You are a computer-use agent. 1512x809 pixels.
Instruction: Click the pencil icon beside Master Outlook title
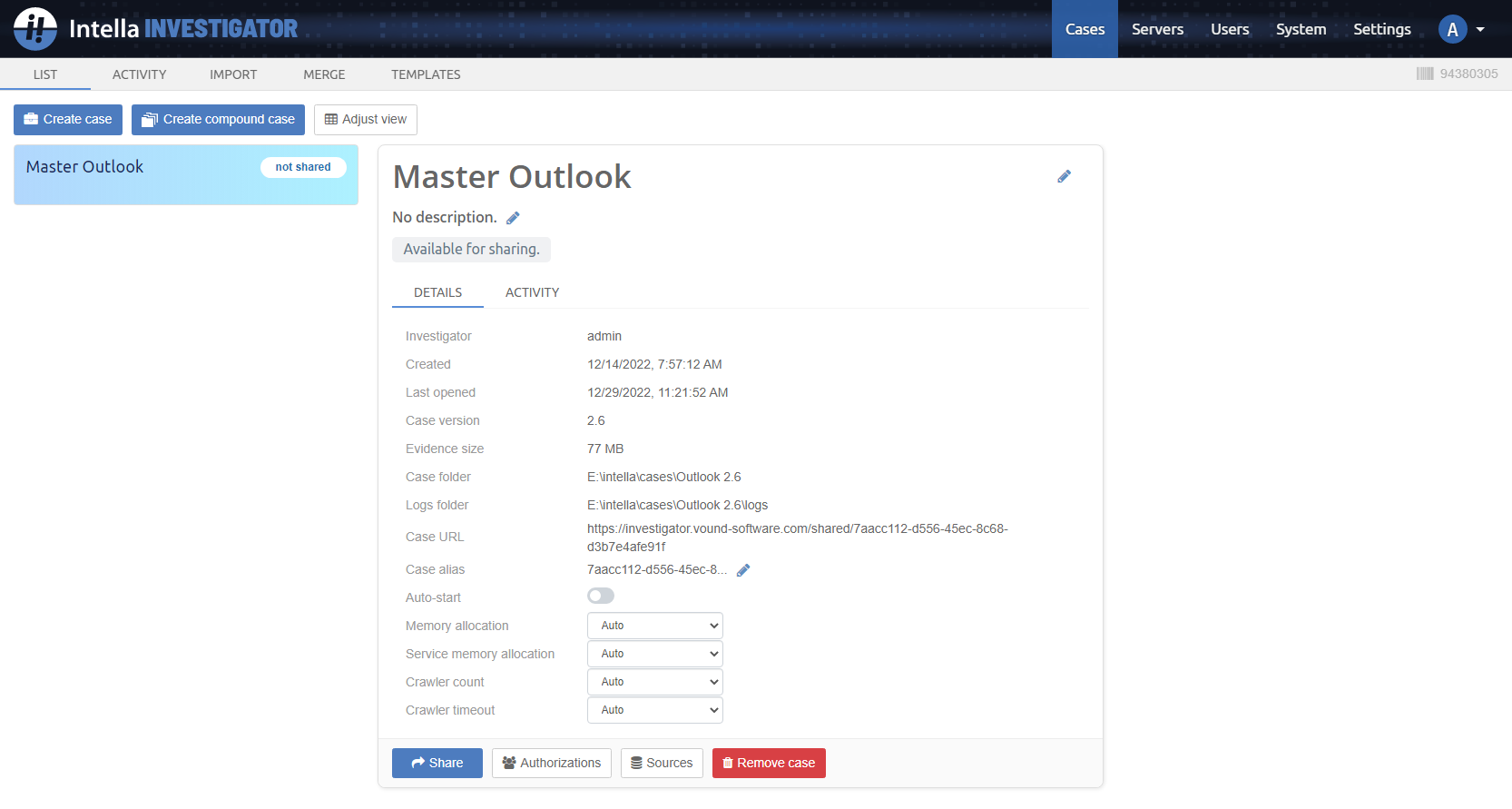pos(1064,177)
